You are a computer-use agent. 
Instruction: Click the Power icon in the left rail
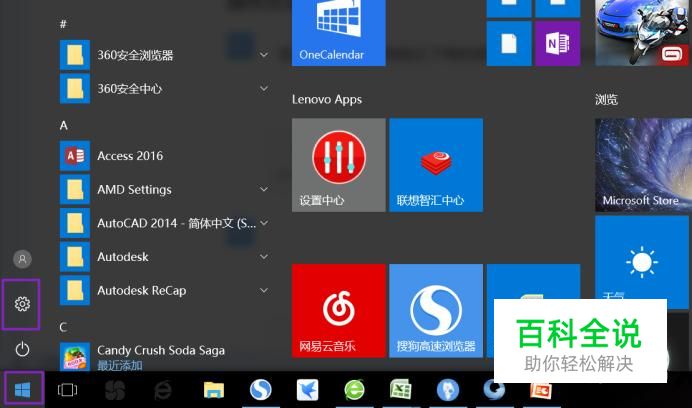[22, 349]
